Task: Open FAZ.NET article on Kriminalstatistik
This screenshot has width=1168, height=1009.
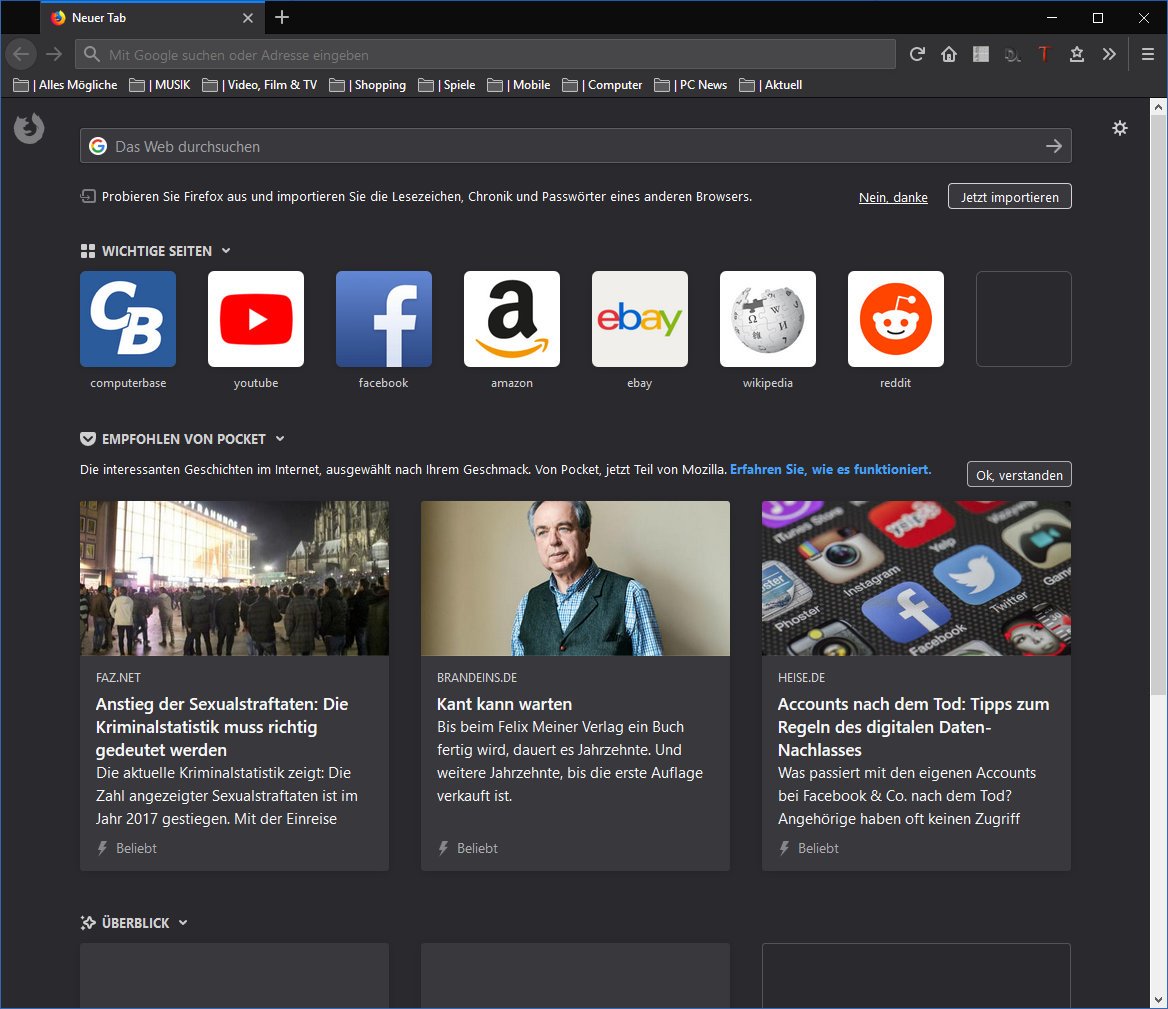Action: pyautogui.click(x=222, y=727)
